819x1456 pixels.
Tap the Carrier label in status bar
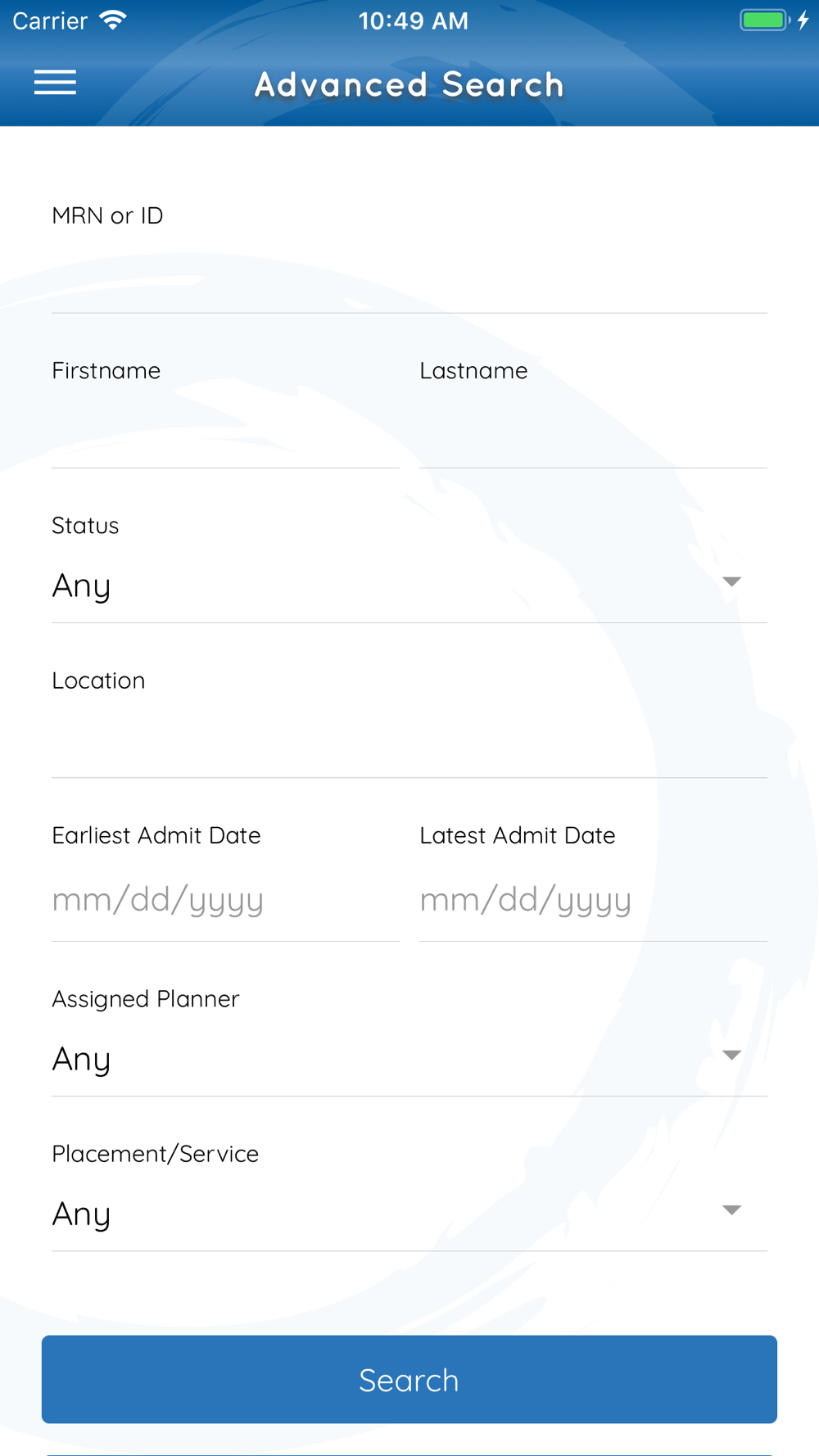click(x=50, y=20)
